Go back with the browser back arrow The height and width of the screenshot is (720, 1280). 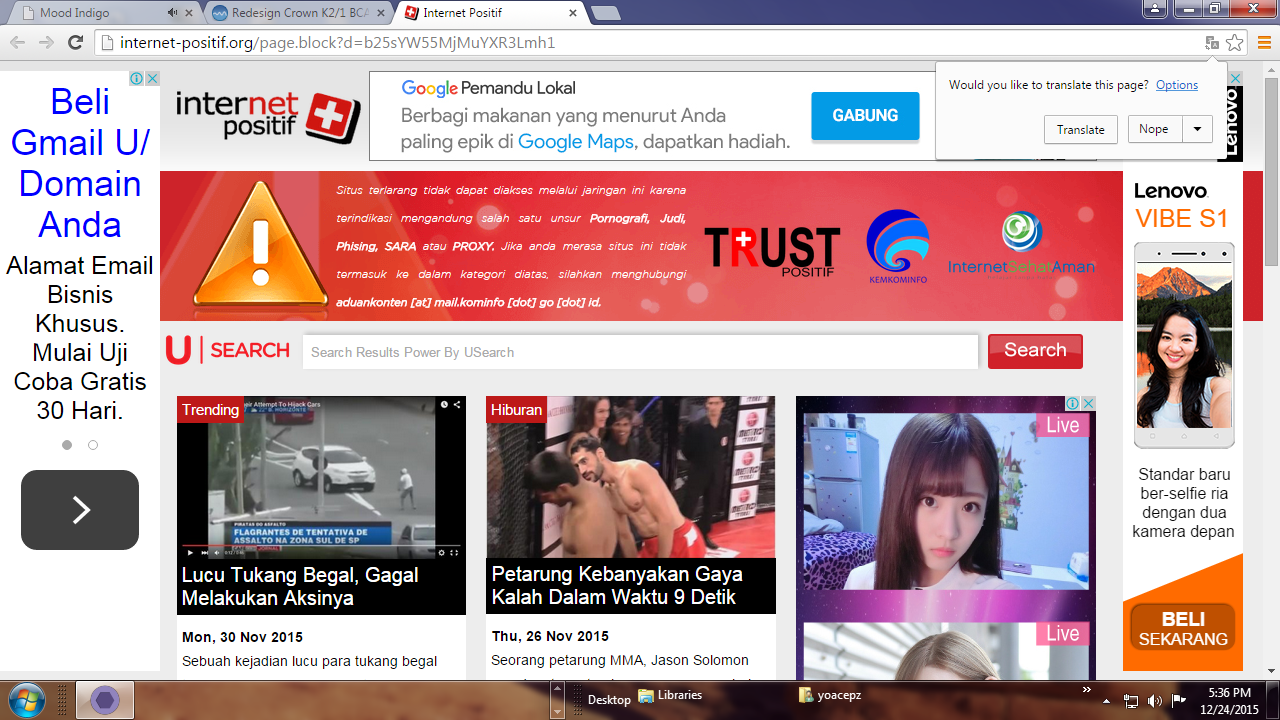[x=17, y=43]
